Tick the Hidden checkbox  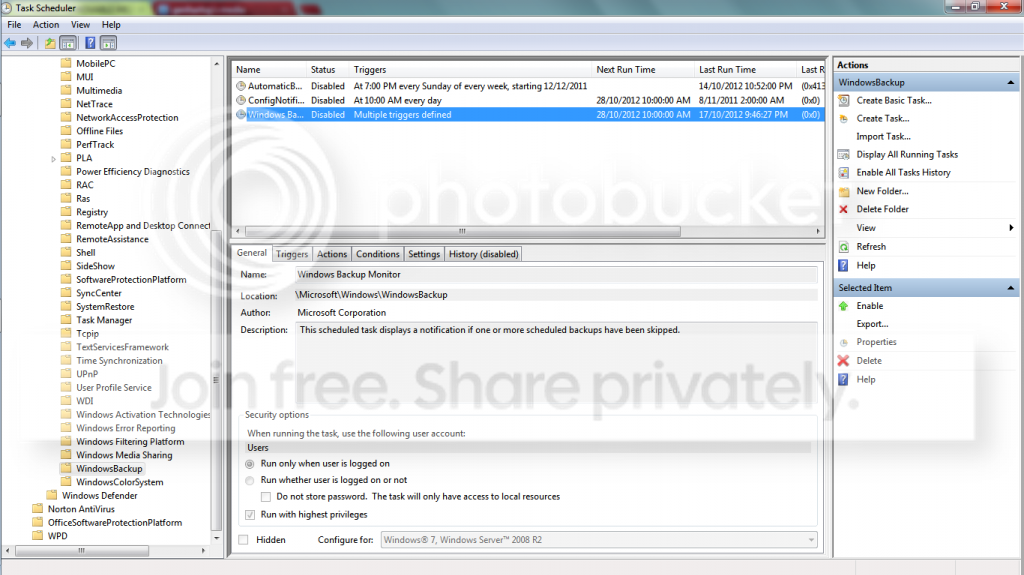244,540
